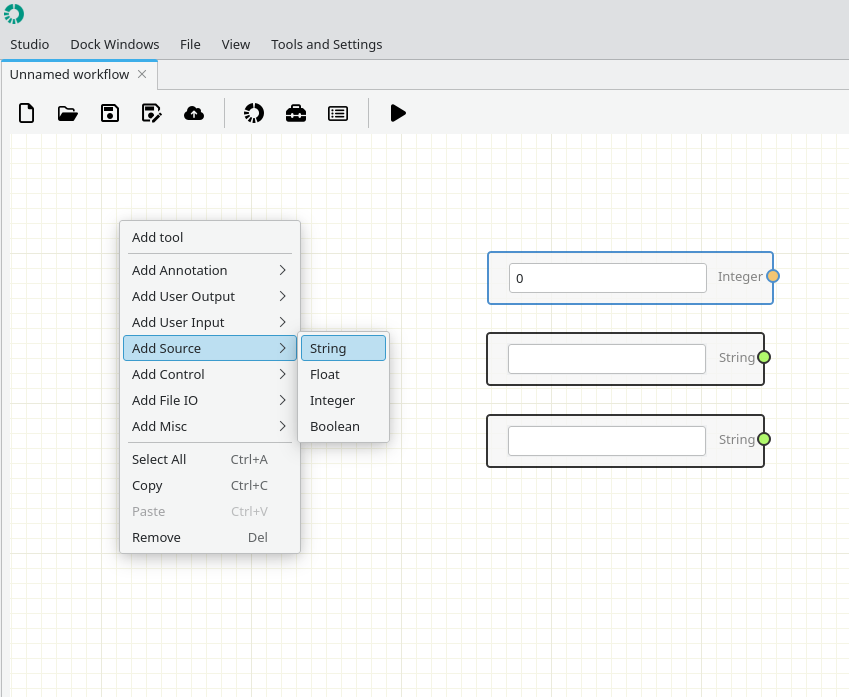Expand the Add Control submenu
The image size is (849, 697).
pyautogui.click(x=210, y=374)
